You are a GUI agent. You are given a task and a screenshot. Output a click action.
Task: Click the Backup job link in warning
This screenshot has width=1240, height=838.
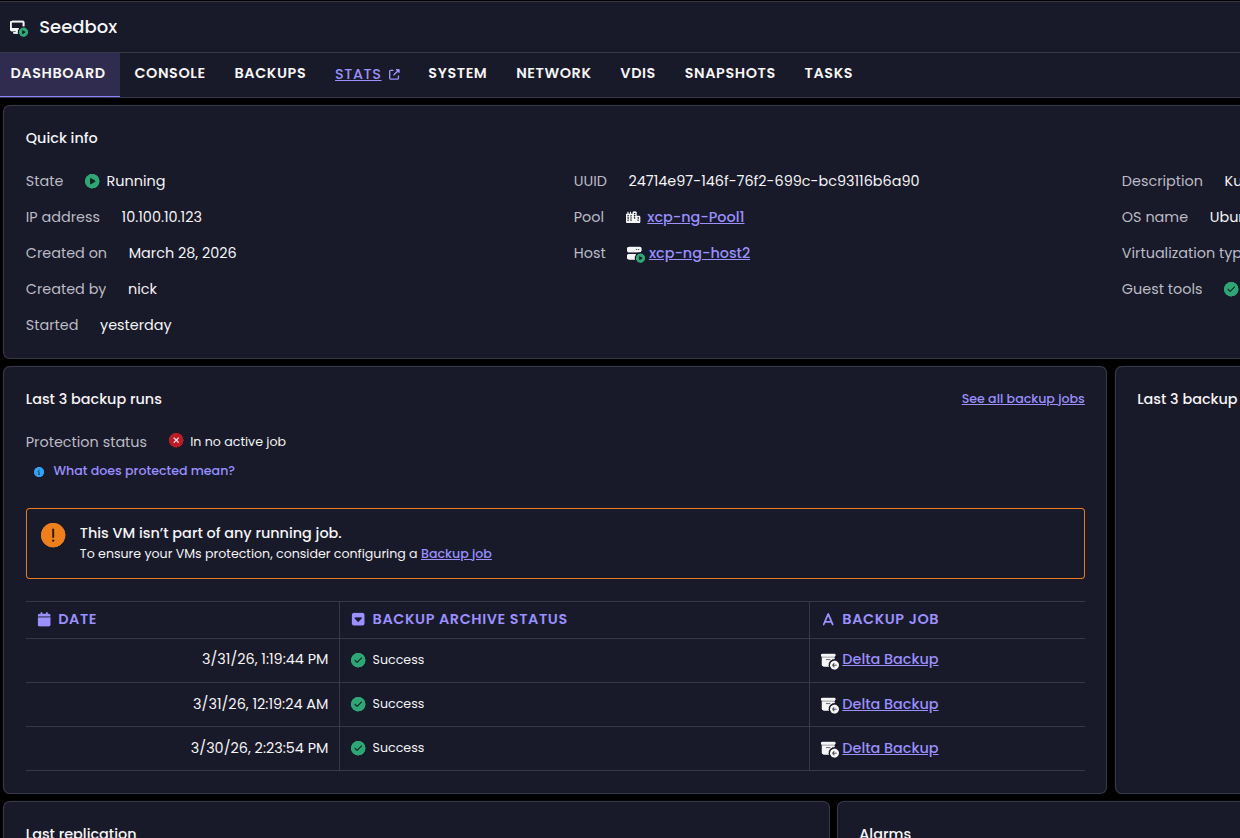pyautogui.click(x=456, y=554)
